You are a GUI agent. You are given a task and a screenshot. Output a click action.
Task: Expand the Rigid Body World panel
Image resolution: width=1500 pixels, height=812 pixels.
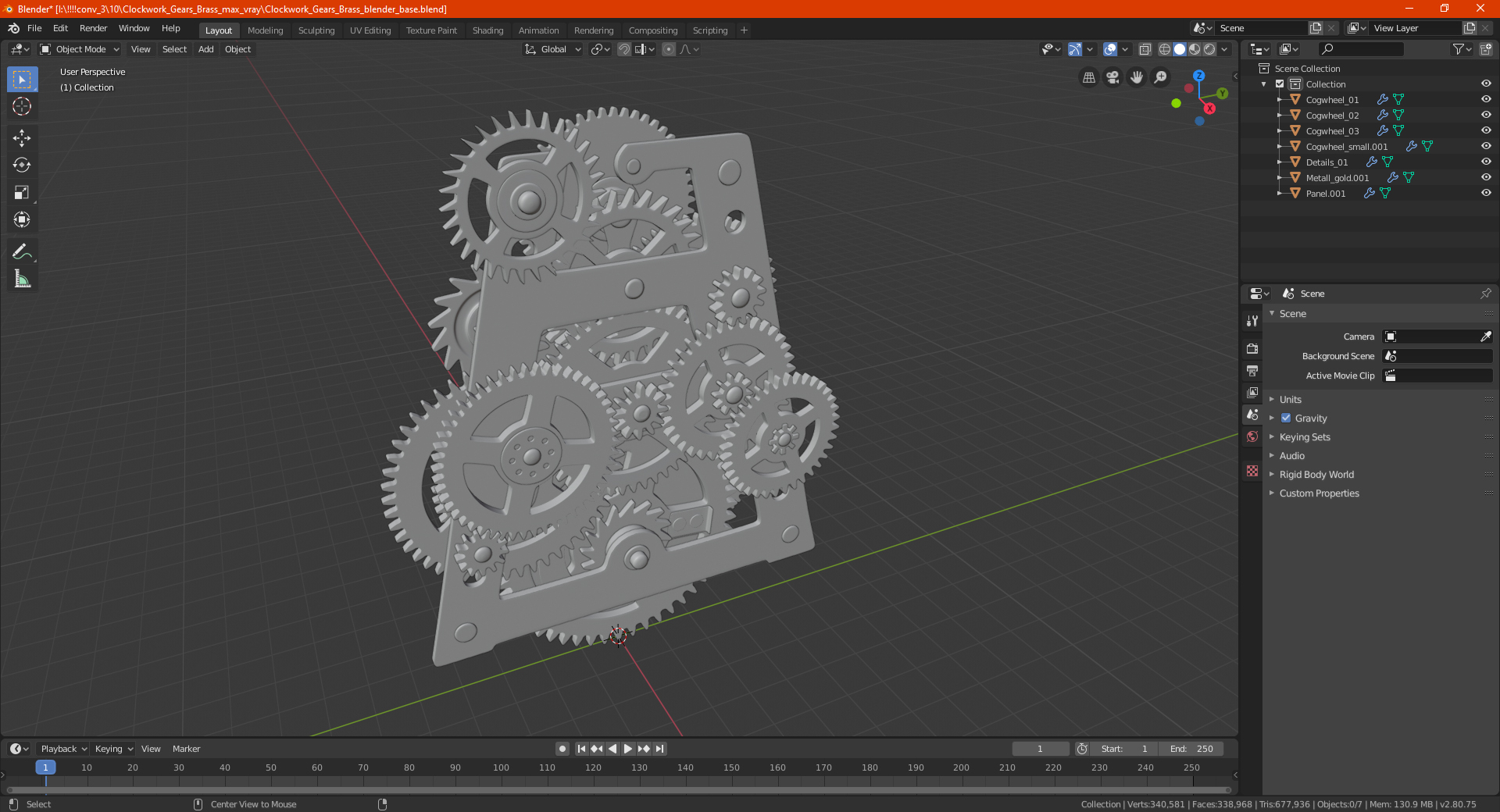[1316, 474]
